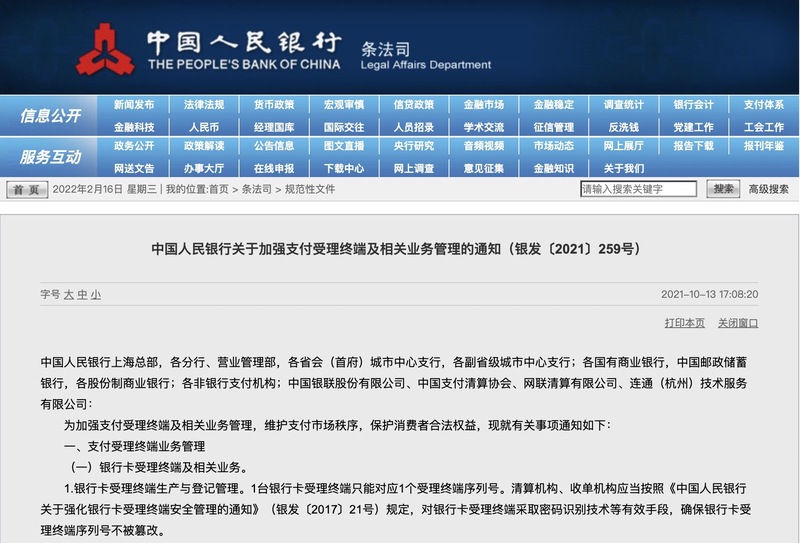Click 关闭窗口 to close the window
The image size is (800, 543).
[738, 323]
